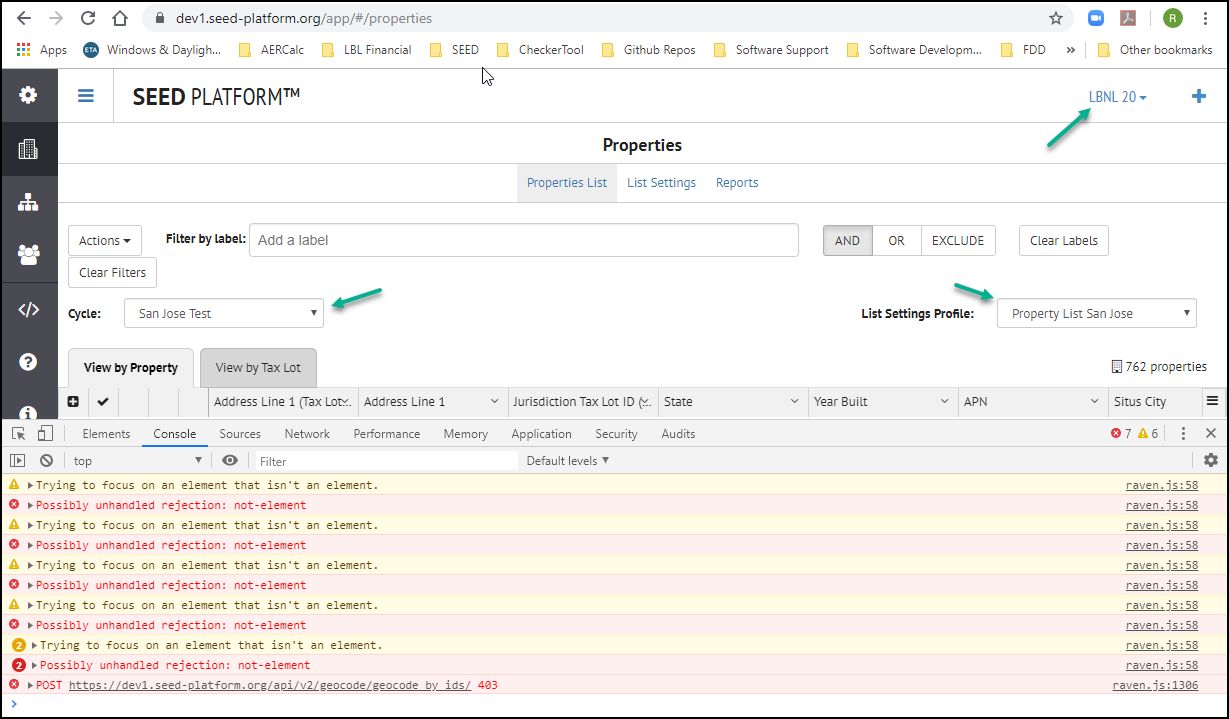Open the List Settings Profile dropdown
The height and width of the screenshot is (719, 1229).
pos(1096,312)
